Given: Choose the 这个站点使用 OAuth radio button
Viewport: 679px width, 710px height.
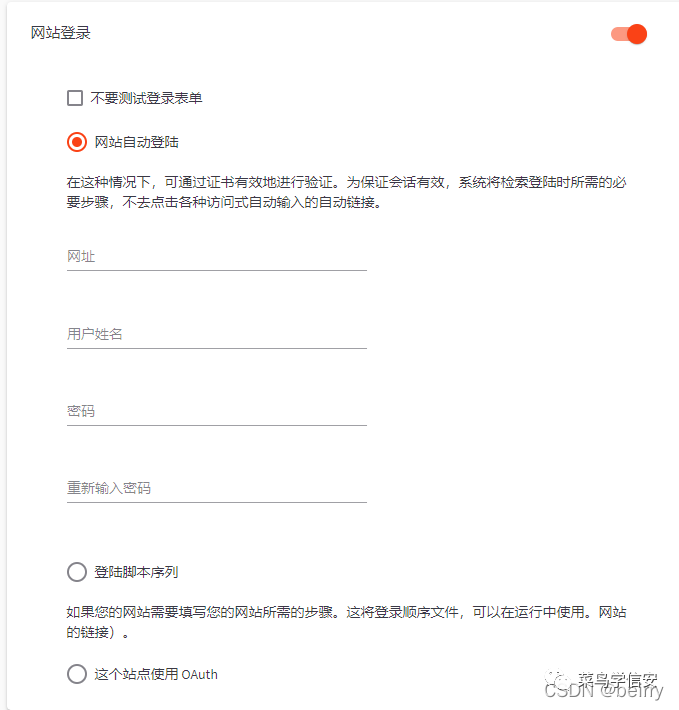Looking at the screenshot, I should 77,674.
